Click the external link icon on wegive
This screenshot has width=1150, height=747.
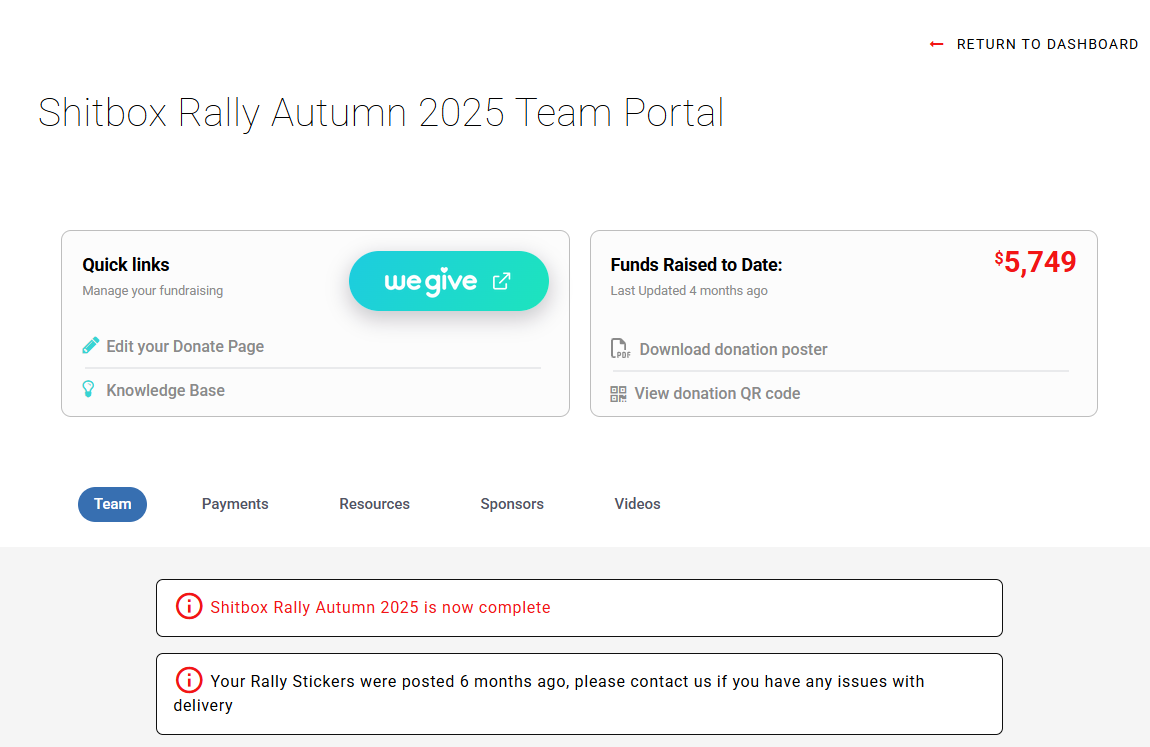[x=502, y=281]
